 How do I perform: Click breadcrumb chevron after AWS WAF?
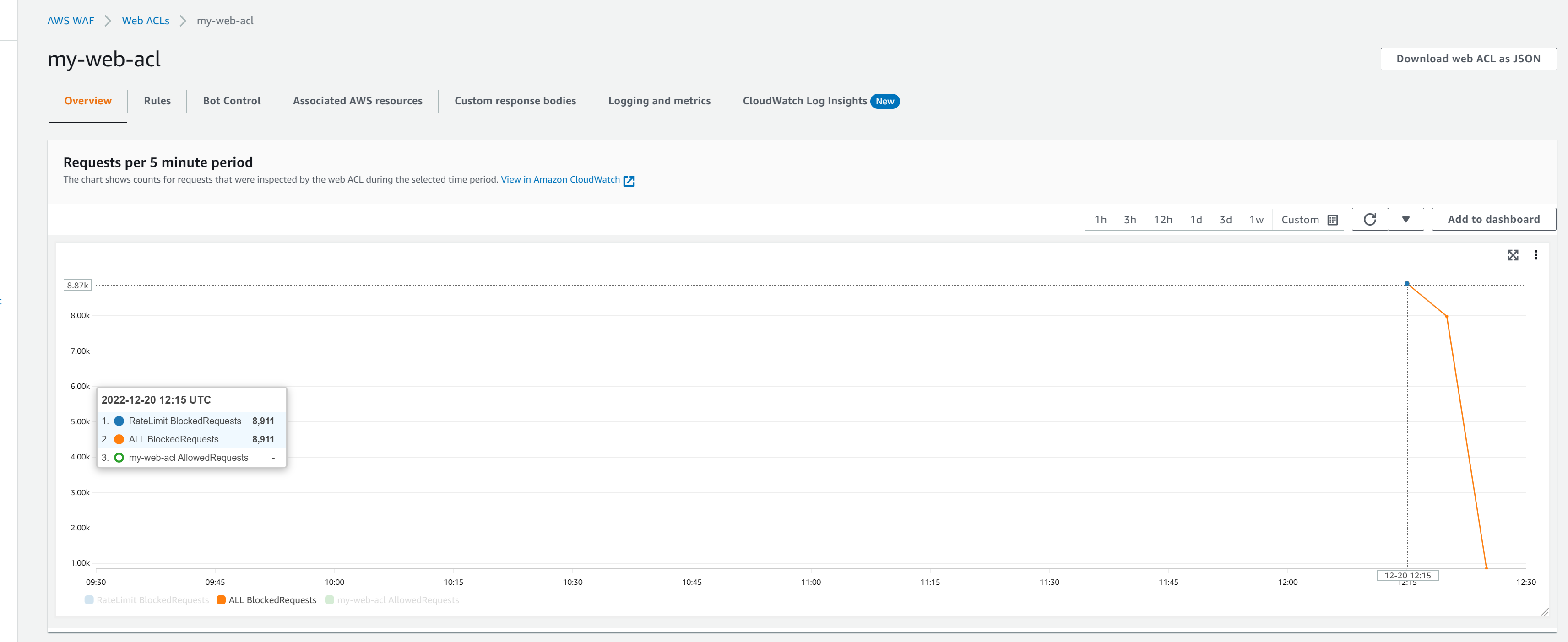108,21
